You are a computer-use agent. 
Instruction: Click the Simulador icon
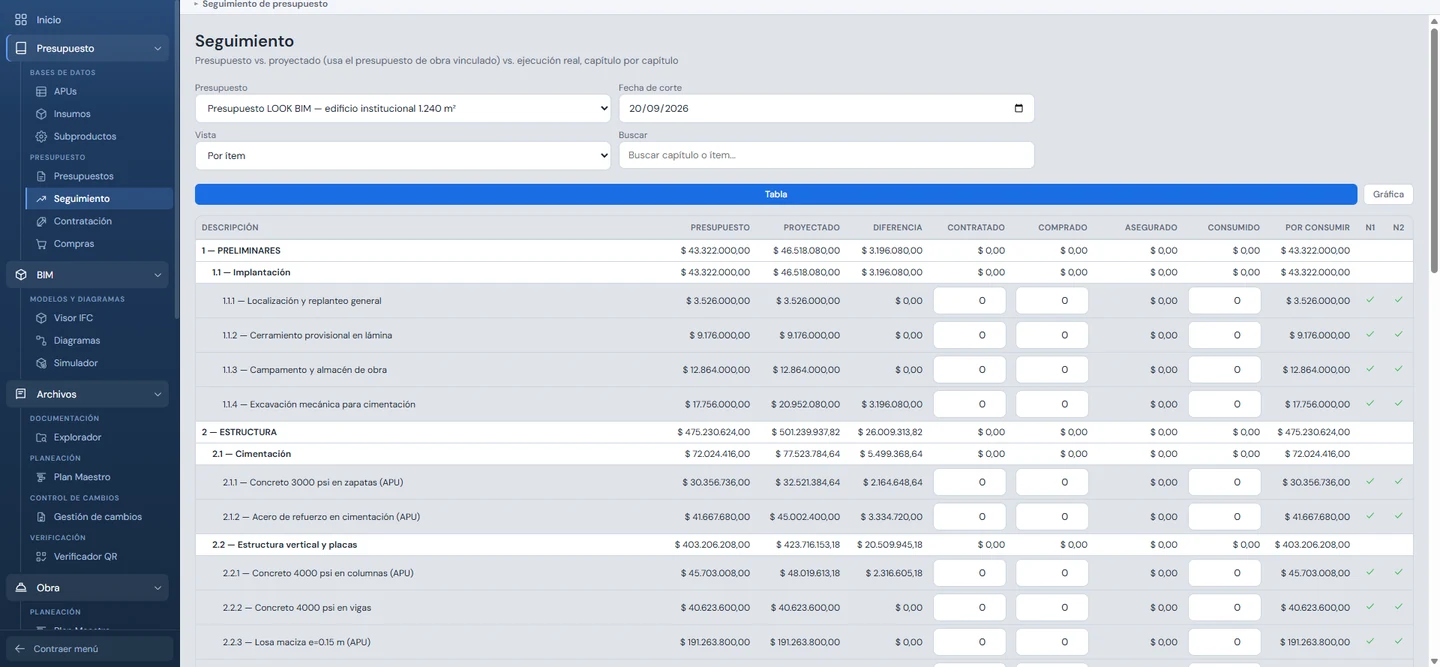click(x=41, y=363)
